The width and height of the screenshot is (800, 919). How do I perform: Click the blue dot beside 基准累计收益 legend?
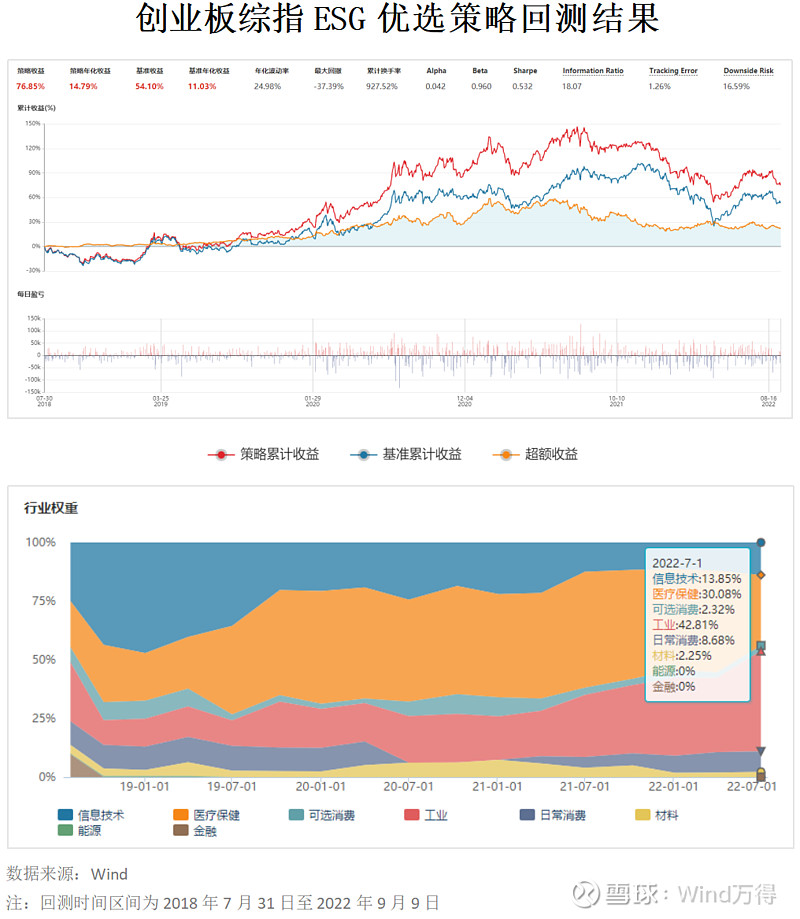coord(364,453)
